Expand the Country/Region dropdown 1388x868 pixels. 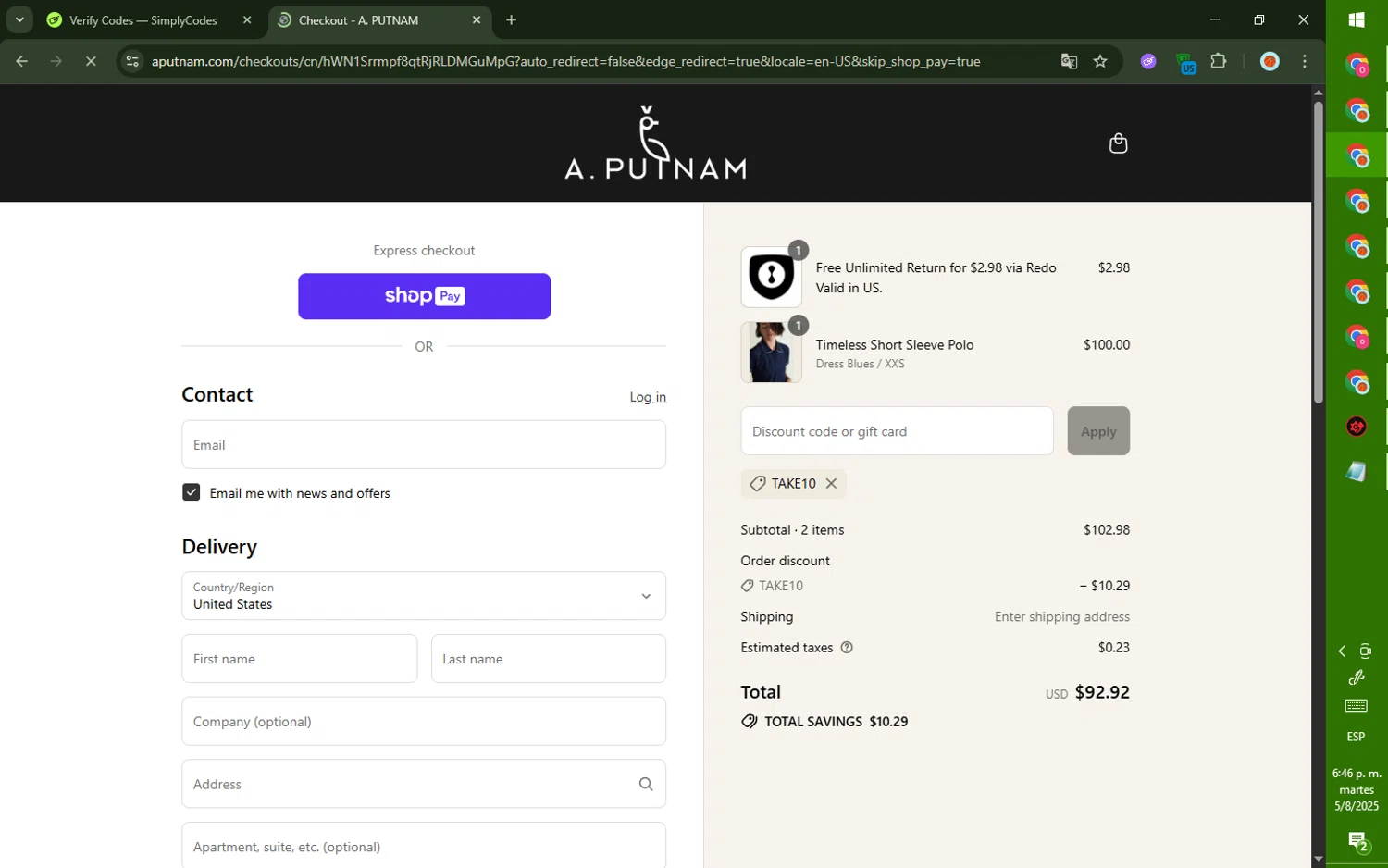pyautogui.click(x=424, y=596)
